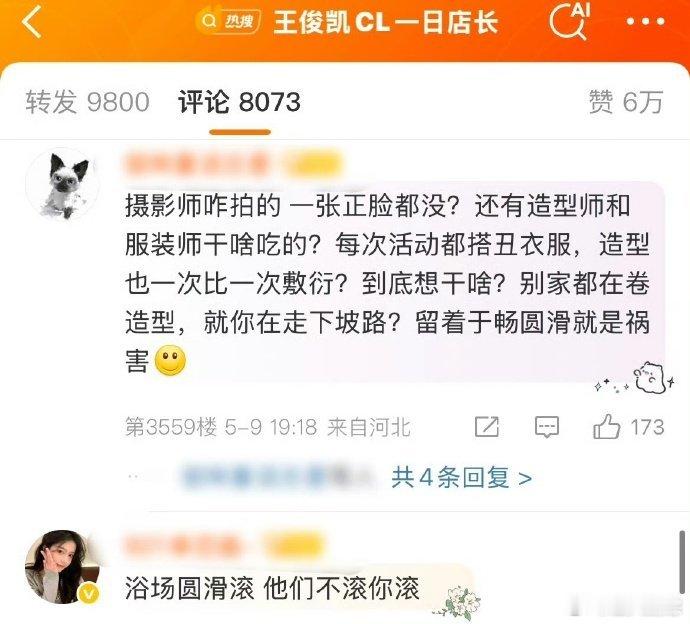The image size is (690, 624).
Task: Open the AI search icon
Action: click(x=569, y=20)
